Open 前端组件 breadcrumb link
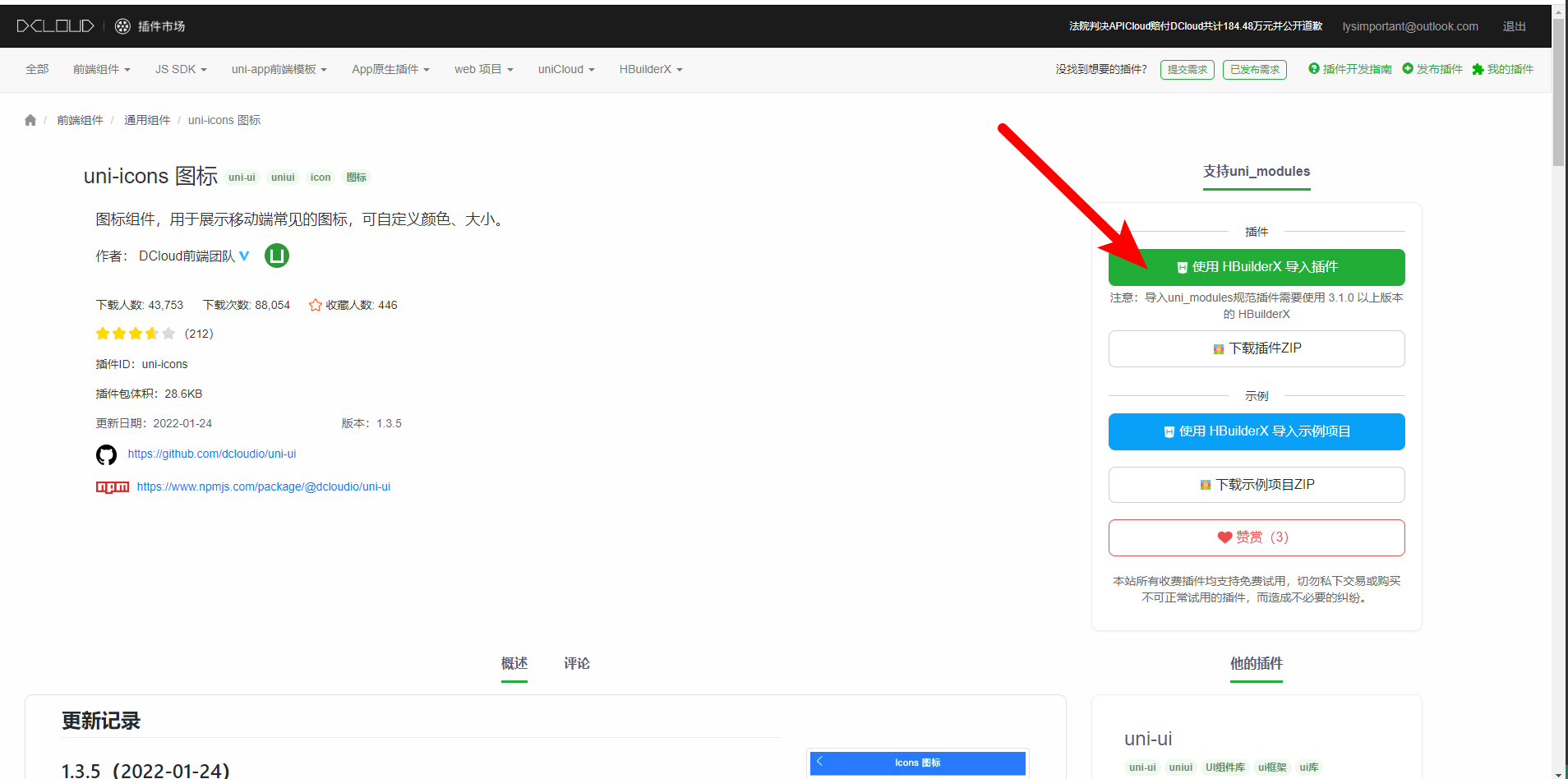The height and width of the screenshot is (779, 1568). pos(80,120)
